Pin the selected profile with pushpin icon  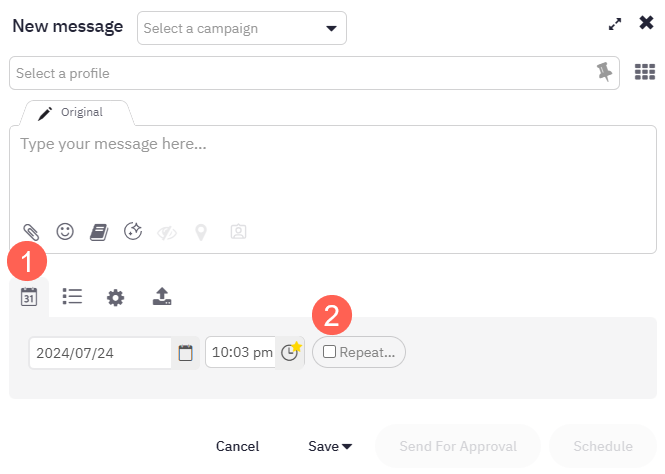604,72
